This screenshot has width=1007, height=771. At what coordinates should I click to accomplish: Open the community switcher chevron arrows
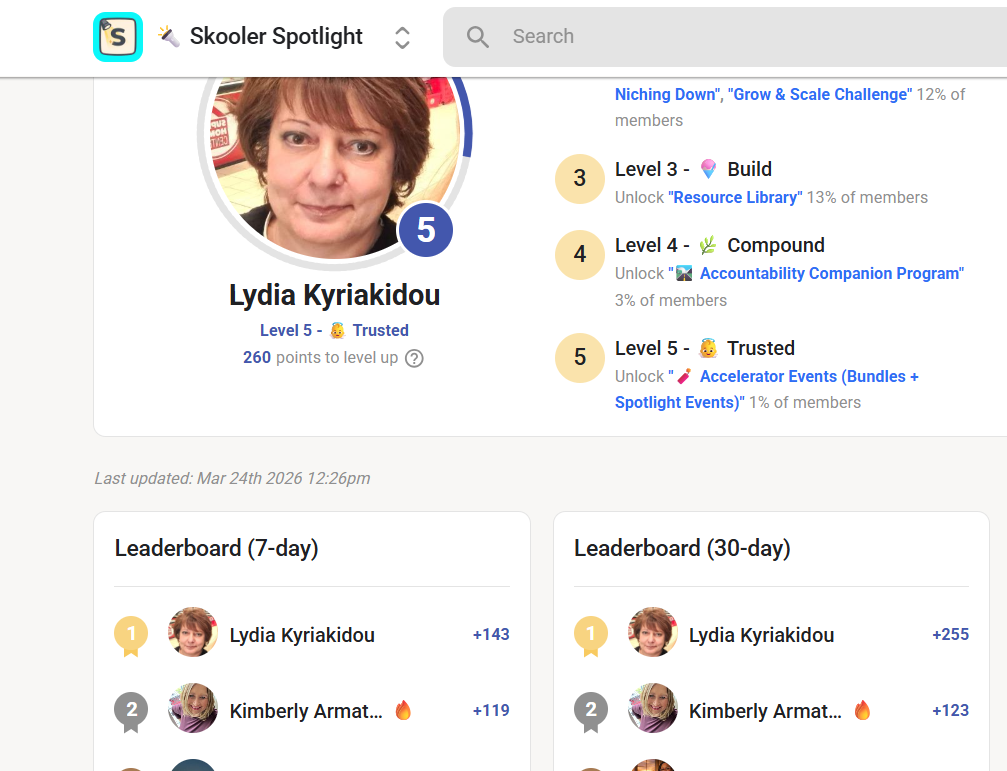(402, 38)
